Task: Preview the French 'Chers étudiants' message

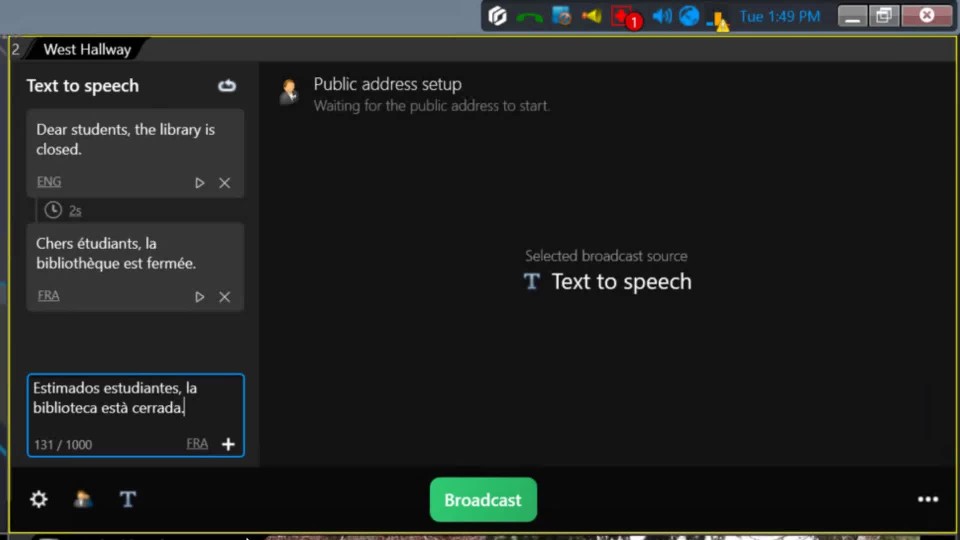Action: point(200,297)
